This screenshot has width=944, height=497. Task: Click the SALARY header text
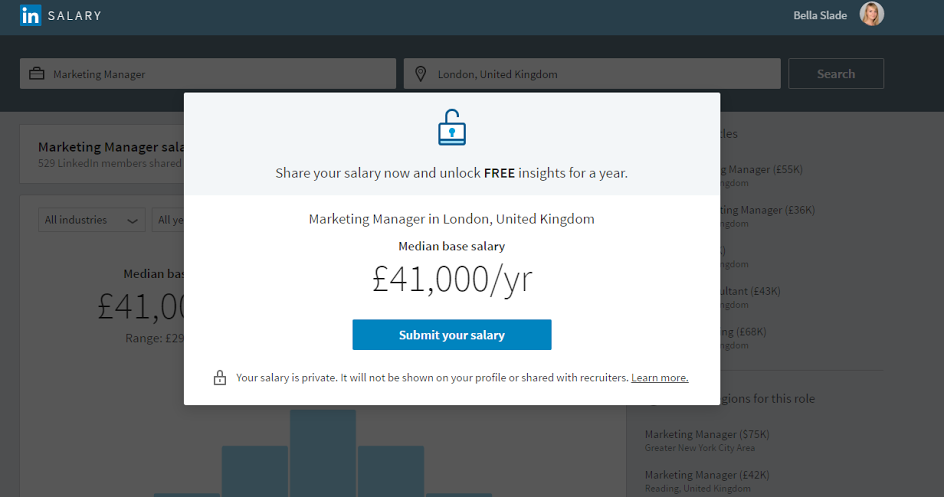tap(75, 16)
